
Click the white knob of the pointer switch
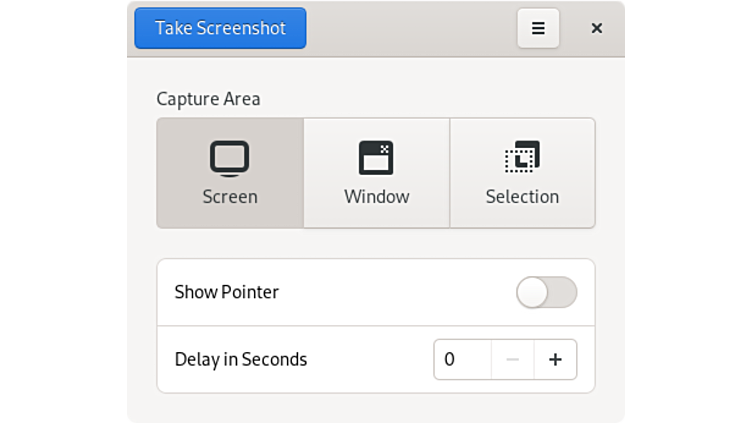pyautogui.click(x=533, y=292)
